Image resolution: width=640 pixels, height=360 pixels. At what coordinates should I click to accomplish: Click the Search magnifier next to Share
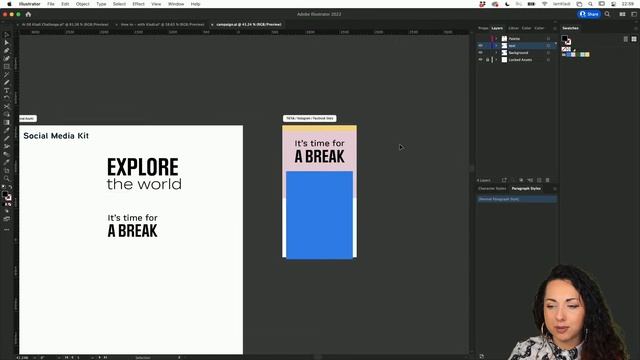click(607, 14)
